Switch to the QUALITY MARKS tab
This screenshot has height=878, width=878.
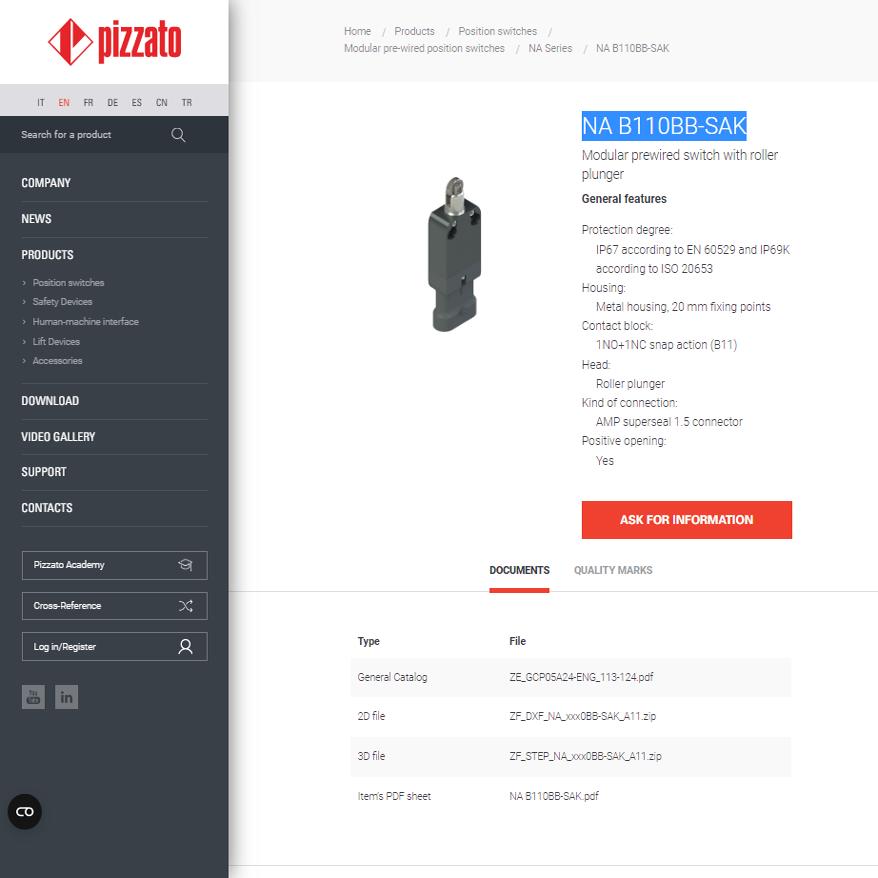[x=613, y=571]
